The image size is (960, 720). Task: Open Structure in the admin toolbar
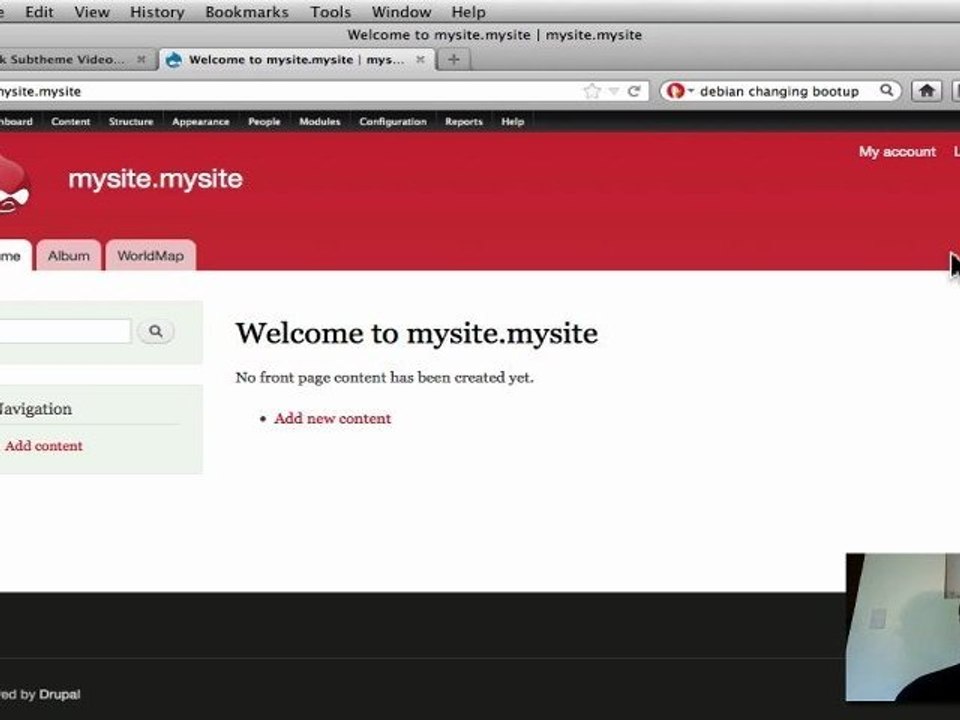coord(131,121)
